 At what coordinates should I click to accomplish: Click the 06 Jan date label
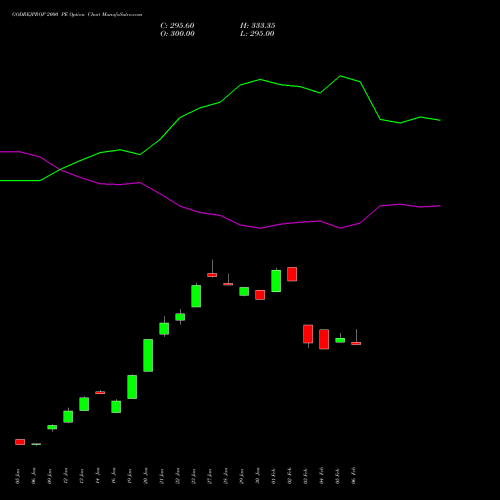point(34,476)
